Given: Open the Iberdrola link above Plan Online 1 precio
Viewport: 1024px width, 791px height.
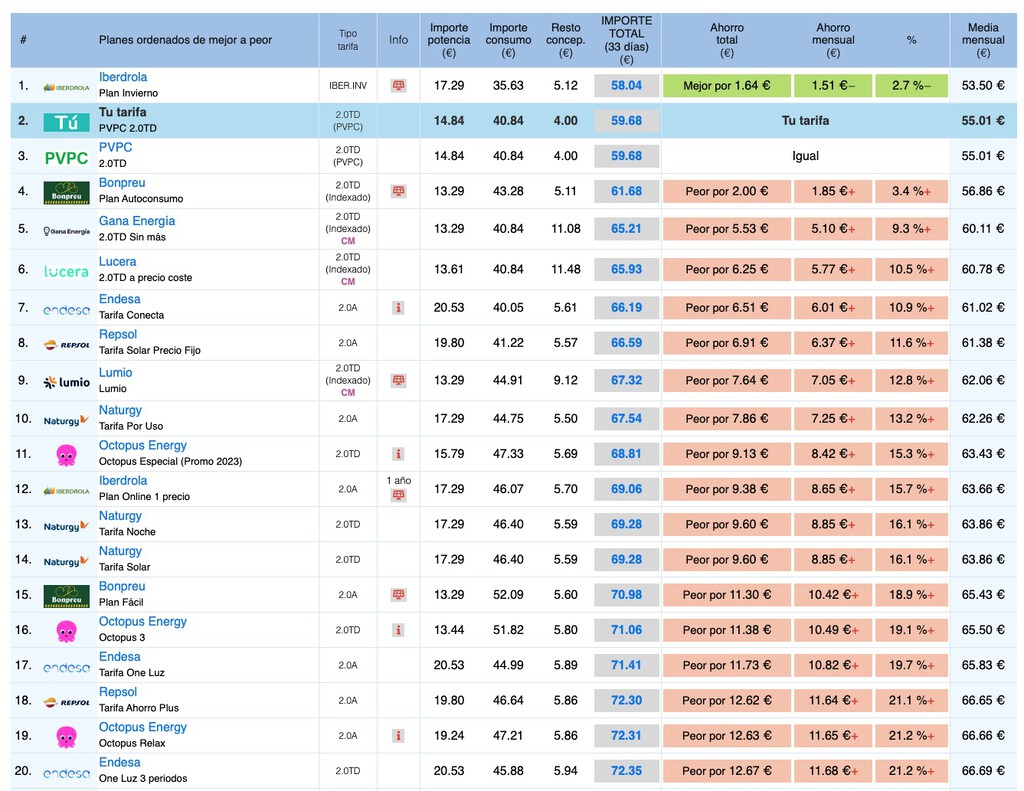Looking at the screenshot, I should pyautogui.click(x=122, y=481).
